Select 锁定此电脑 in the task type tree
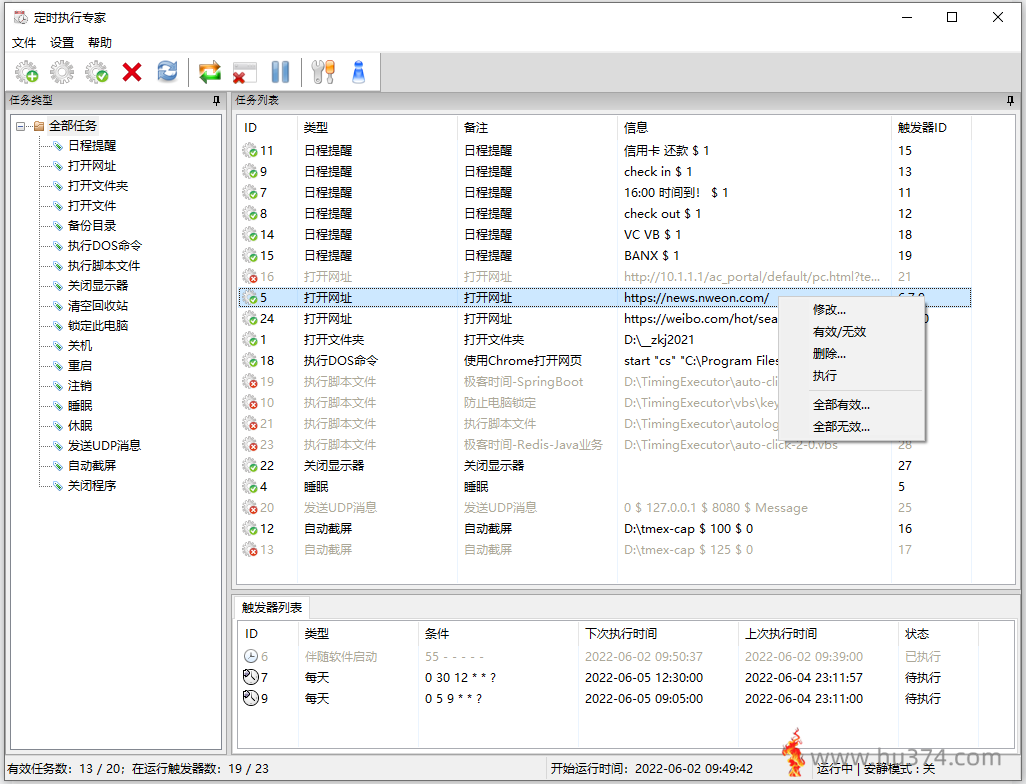Viewport: 1026px width, 784px height. [x=98, y=326]
